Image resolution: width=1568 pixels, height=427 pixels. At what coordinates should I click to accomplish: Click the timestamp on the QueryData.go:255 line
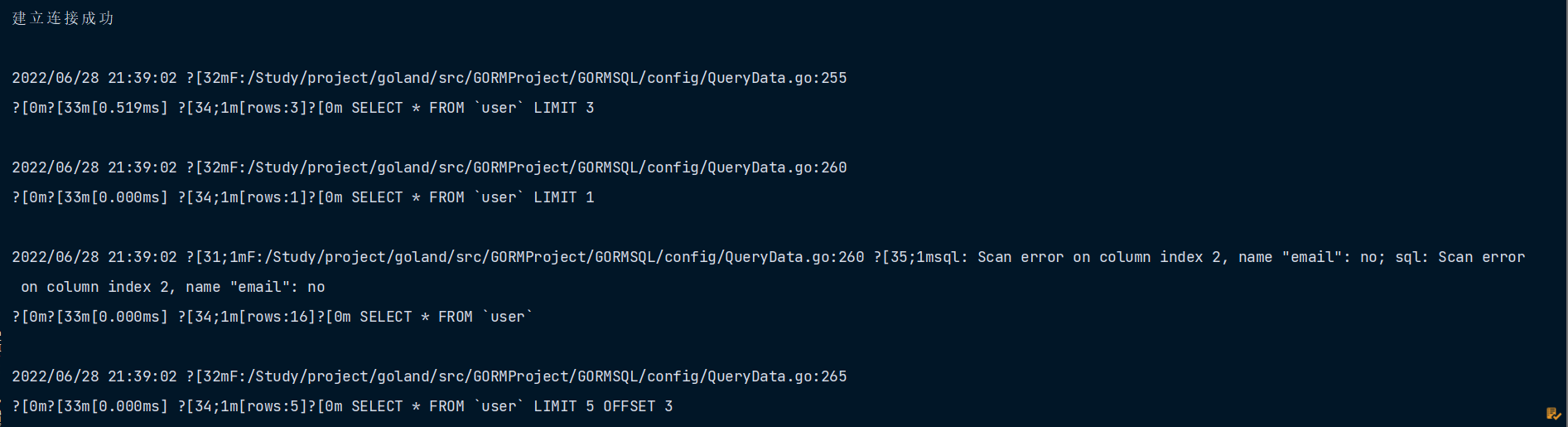click(94, 78)
